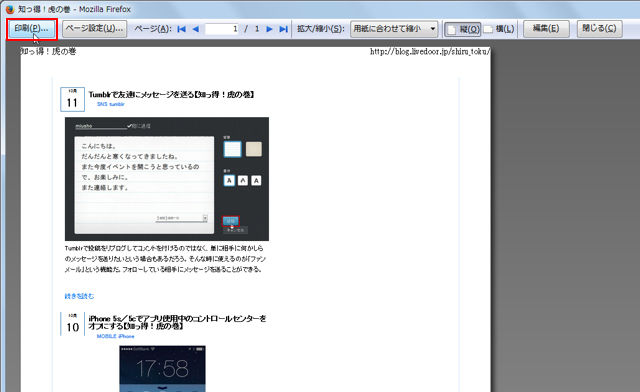Click the 続きを読む read more link
The image size is (640, 392).
(79, 296)
